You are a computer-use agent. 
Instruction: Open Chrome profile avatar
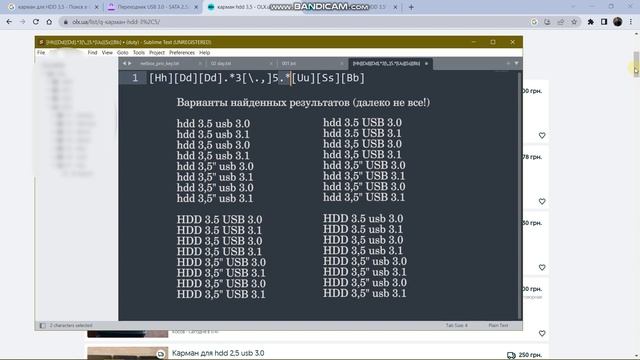[x=618, y=22]
